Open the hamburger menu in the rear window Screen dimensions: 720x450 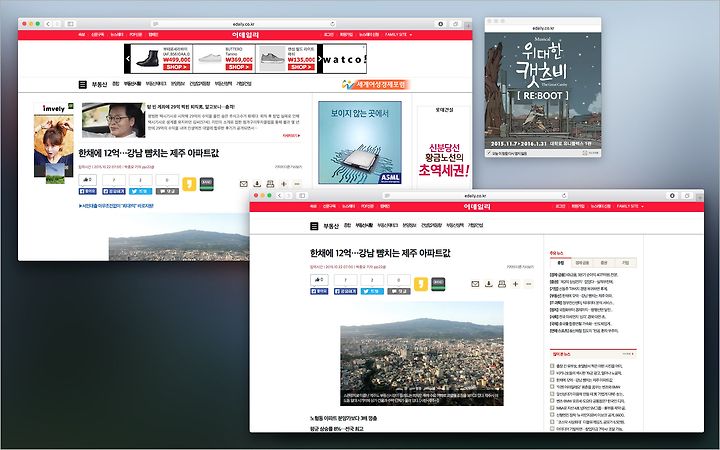[83, 84]
